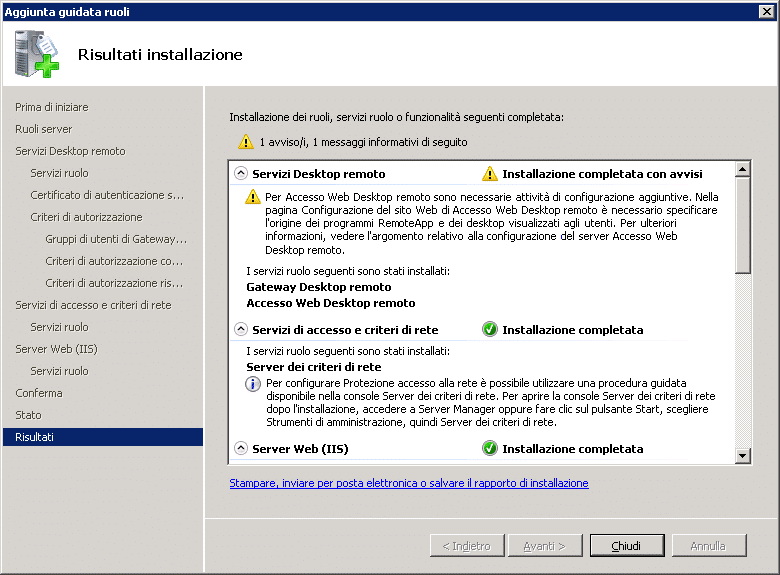Click the disabled Indietro button
This screenshot has height=575, width=780.
[467, 546]
